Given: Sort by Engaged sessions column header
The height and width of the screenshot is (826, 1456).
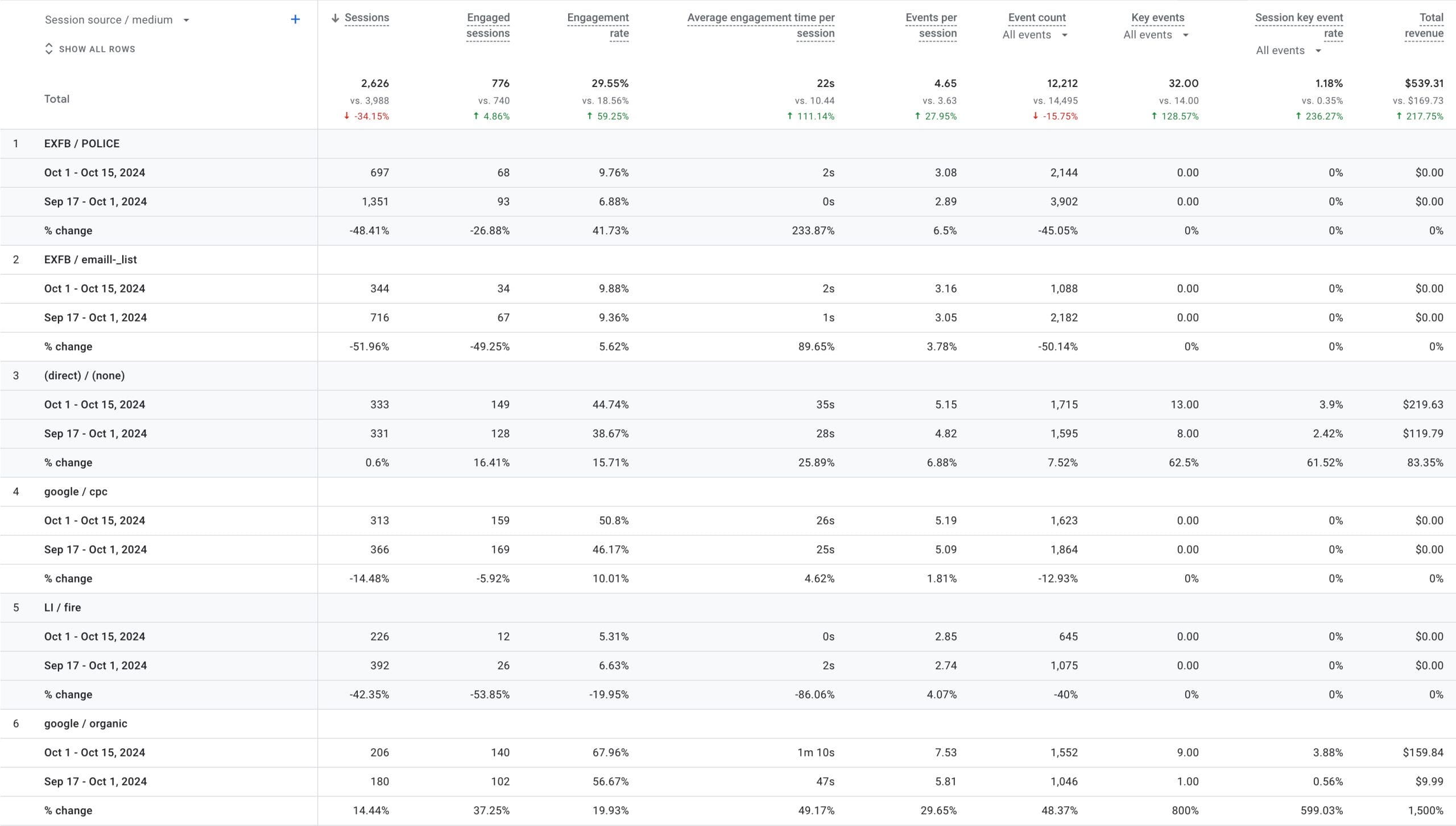Looking at the screenshot, I should [x=487, y=26].
